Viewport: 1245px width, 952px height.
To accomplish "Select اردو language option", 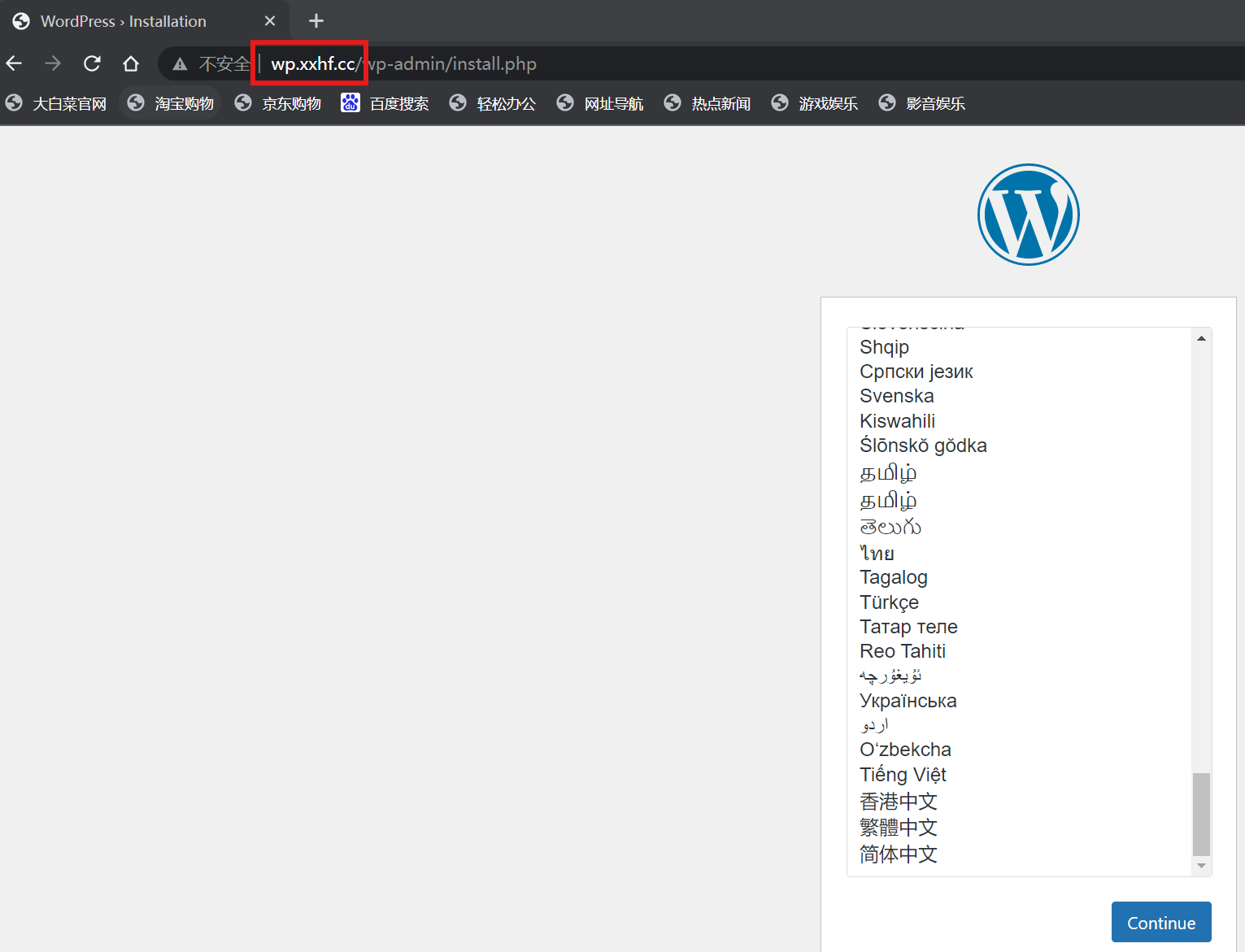I will click(x=1019, y=725).
